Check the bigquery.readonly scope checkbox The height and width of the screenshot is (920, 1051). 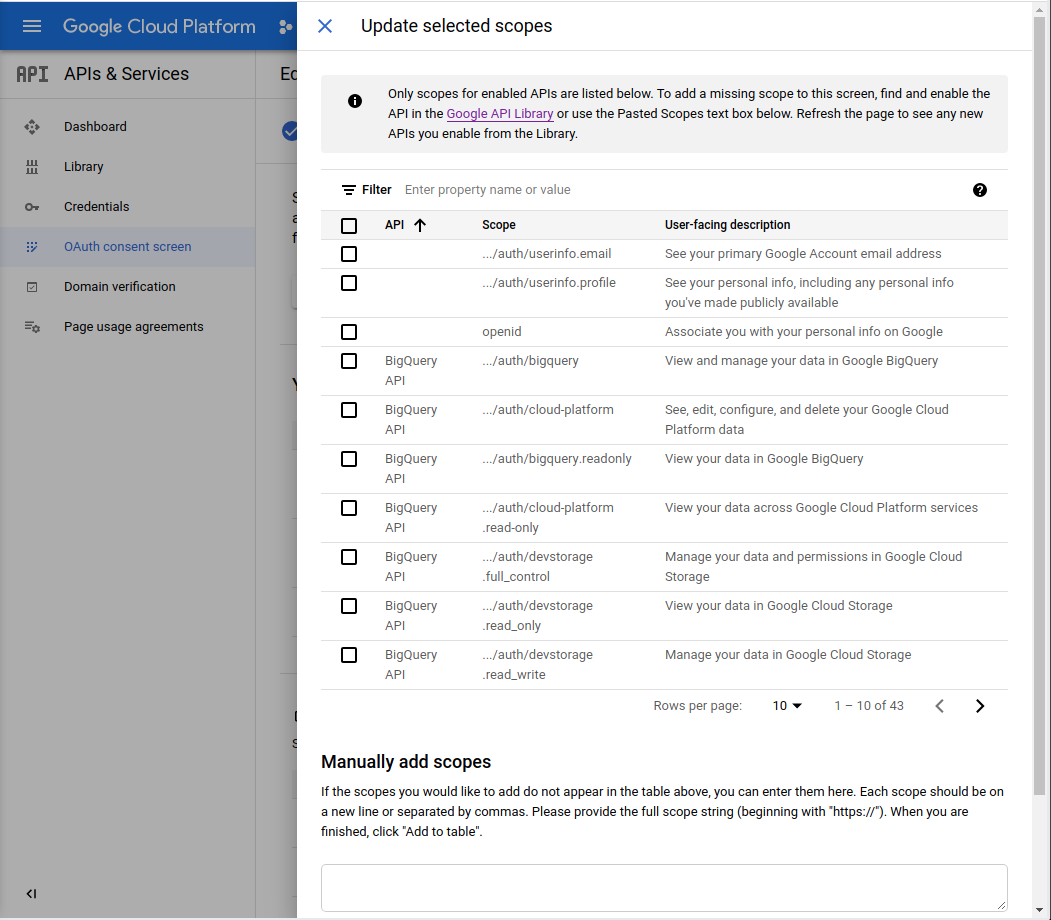tap(349, 459)
